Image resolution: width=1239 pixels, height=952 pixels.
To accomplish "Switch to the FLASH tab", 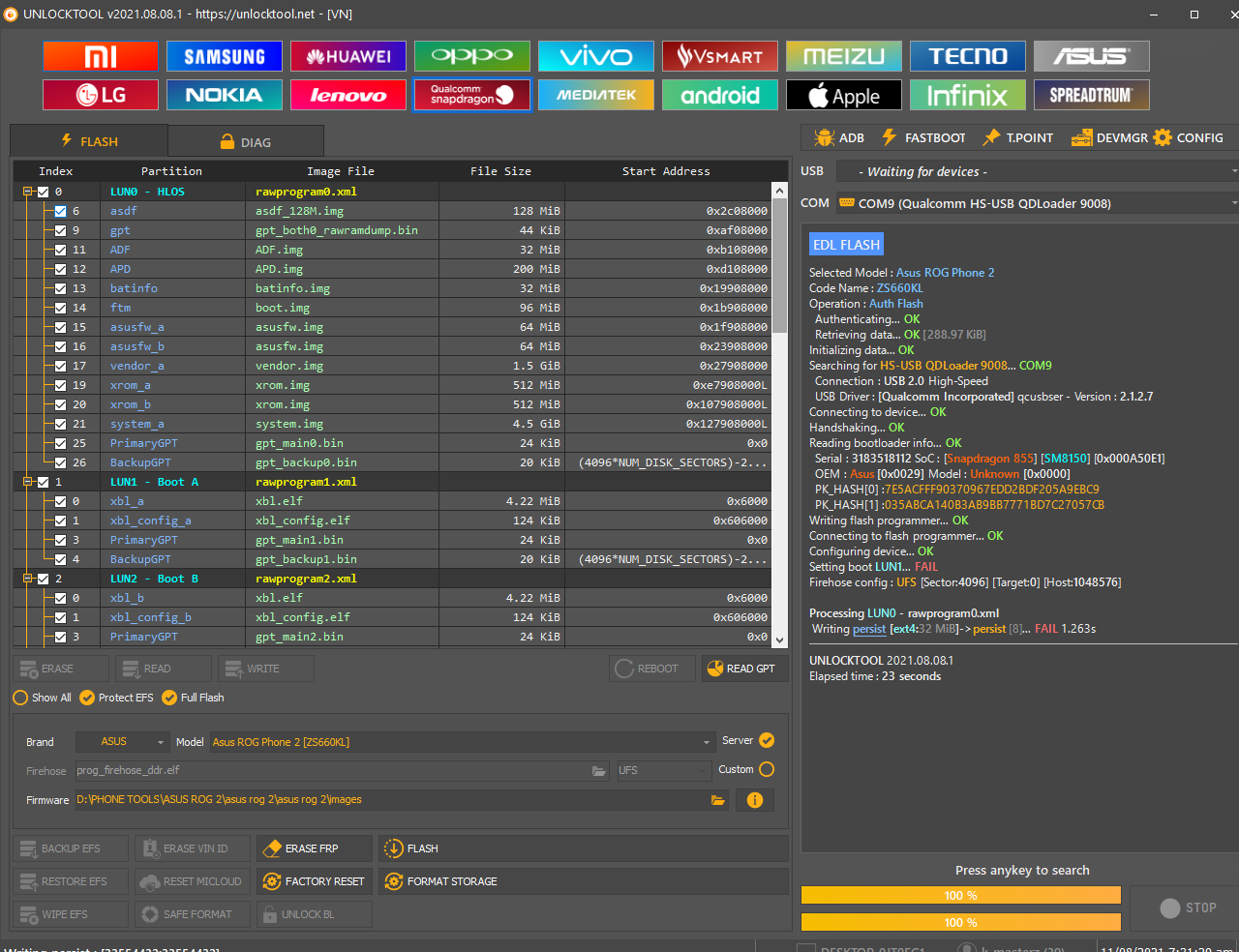I will click(89, 141).
